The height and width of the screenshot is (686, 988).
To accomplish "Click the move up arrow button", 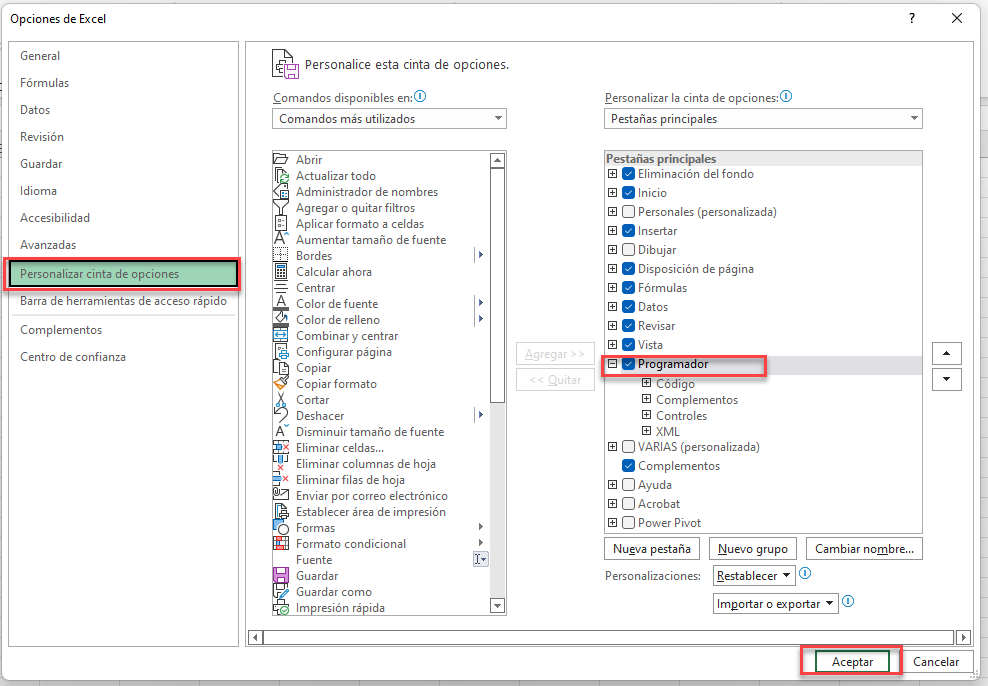I will [x=946, y=353].
